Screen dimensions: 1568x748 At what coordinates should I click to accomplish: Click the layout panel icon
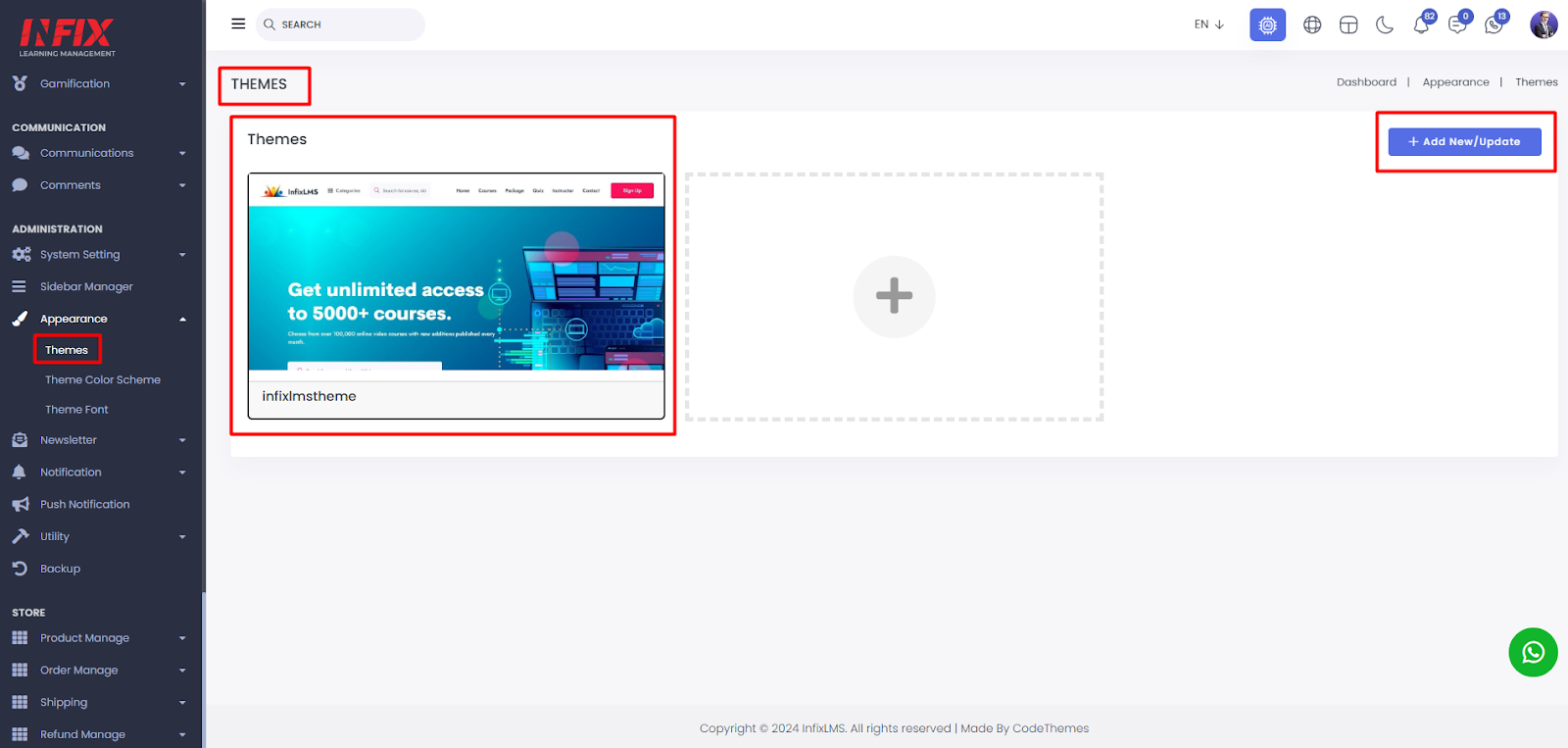pos(1348,25)
